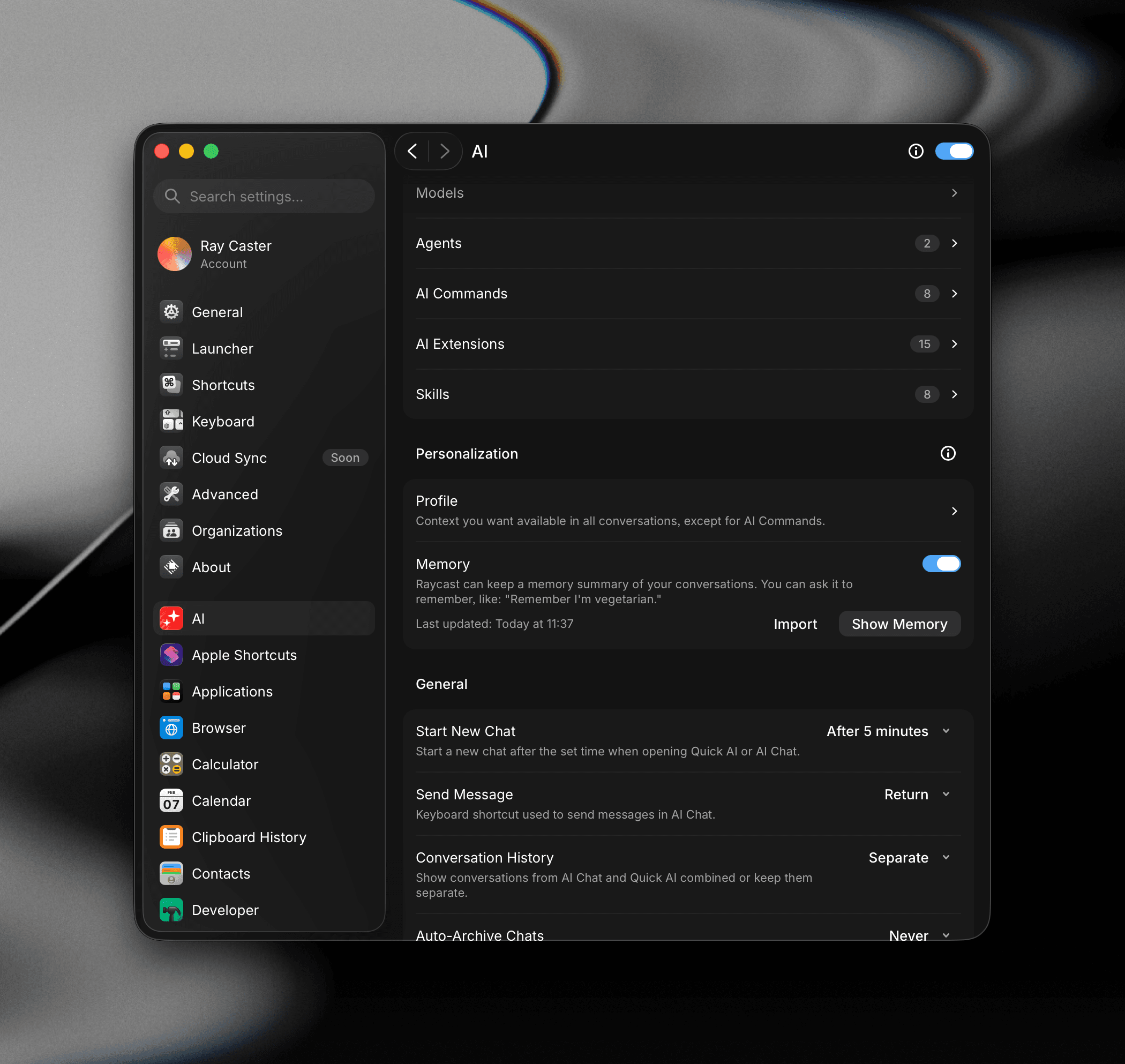The width and height of the screenshot is (1125, 1064).
Task: Select Organizations in the sidebar
Action: click(x=264, y=530)
